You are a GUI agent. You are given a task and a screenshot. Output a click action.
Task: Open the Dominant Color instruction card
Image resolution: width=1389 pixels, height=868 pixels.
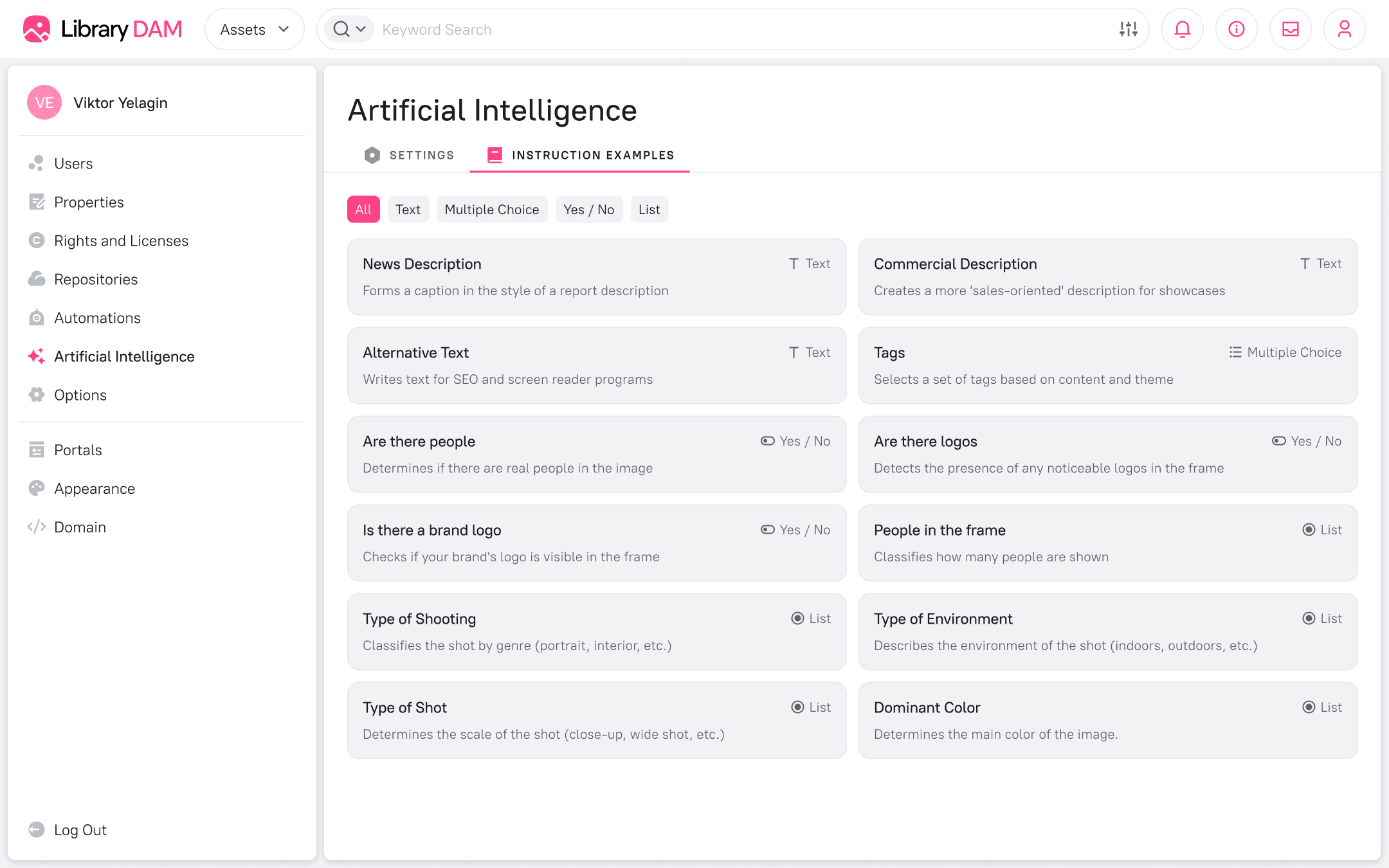(x=1107, y=720)
